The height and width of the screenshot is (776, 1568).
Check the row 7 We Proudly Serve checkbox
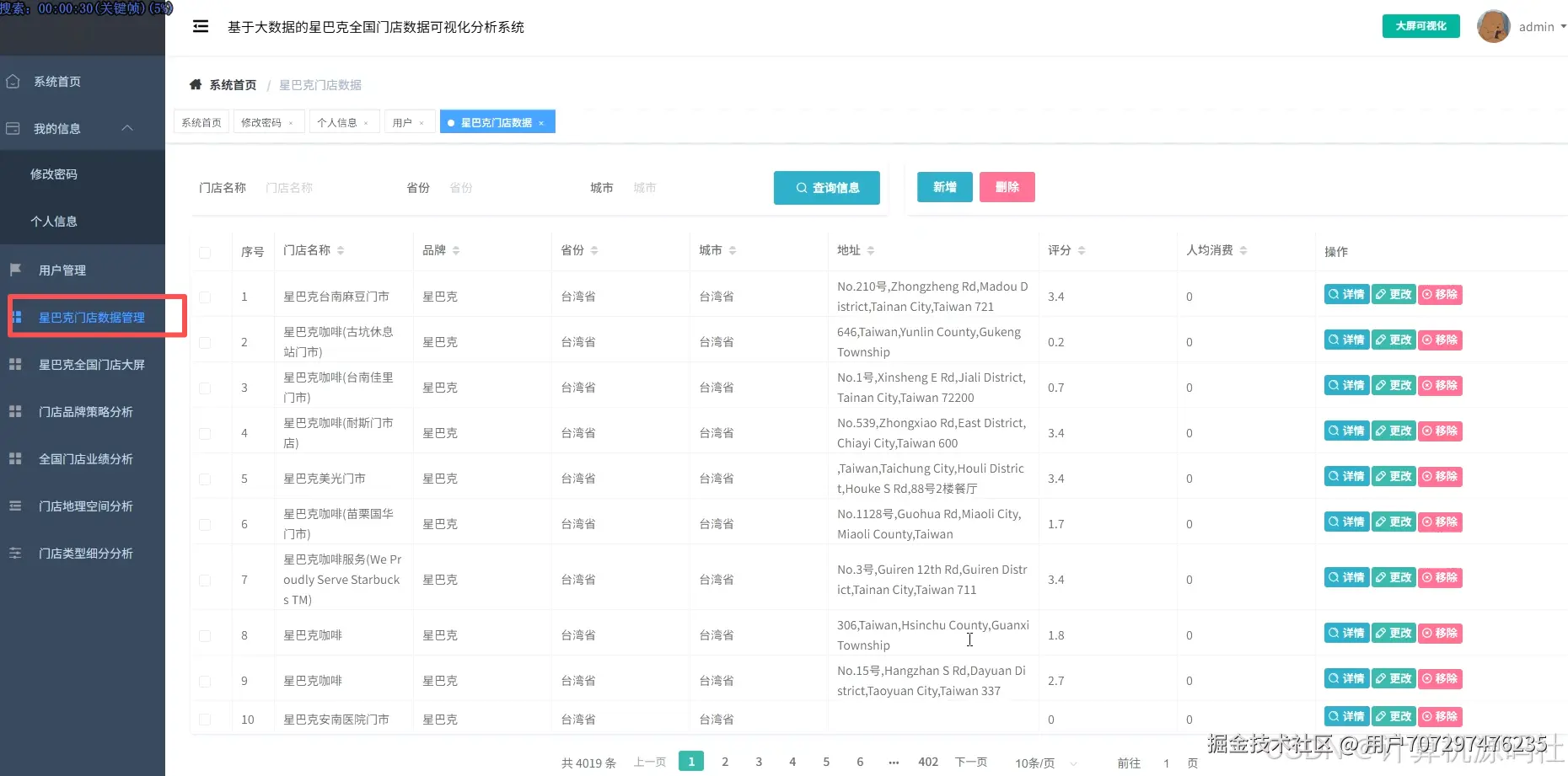tap(205, 580)
